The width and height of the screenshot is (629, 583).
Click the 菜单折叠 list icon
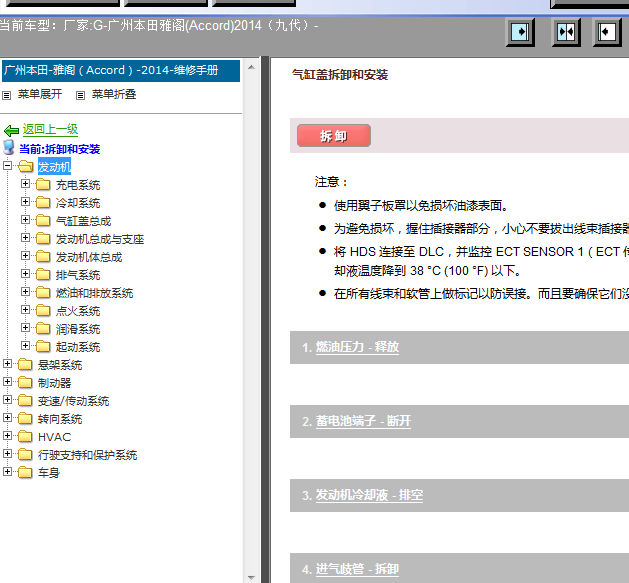[x=81, y=95]
